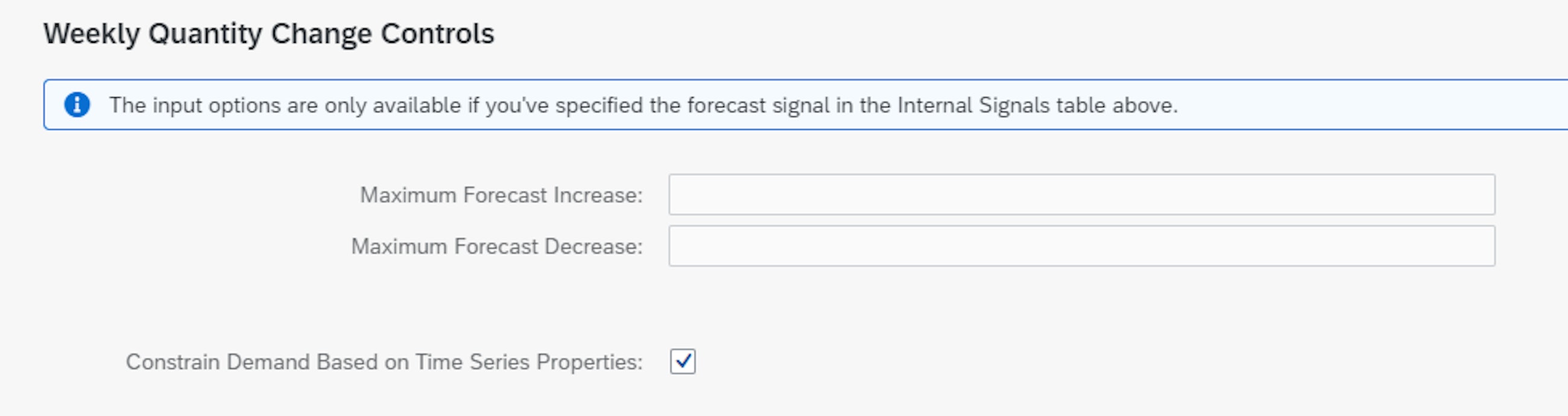Click the Maximum Forecast Increase input field
The height and width of the screenshot is (416, 1568).
[x=1081, y=195]
